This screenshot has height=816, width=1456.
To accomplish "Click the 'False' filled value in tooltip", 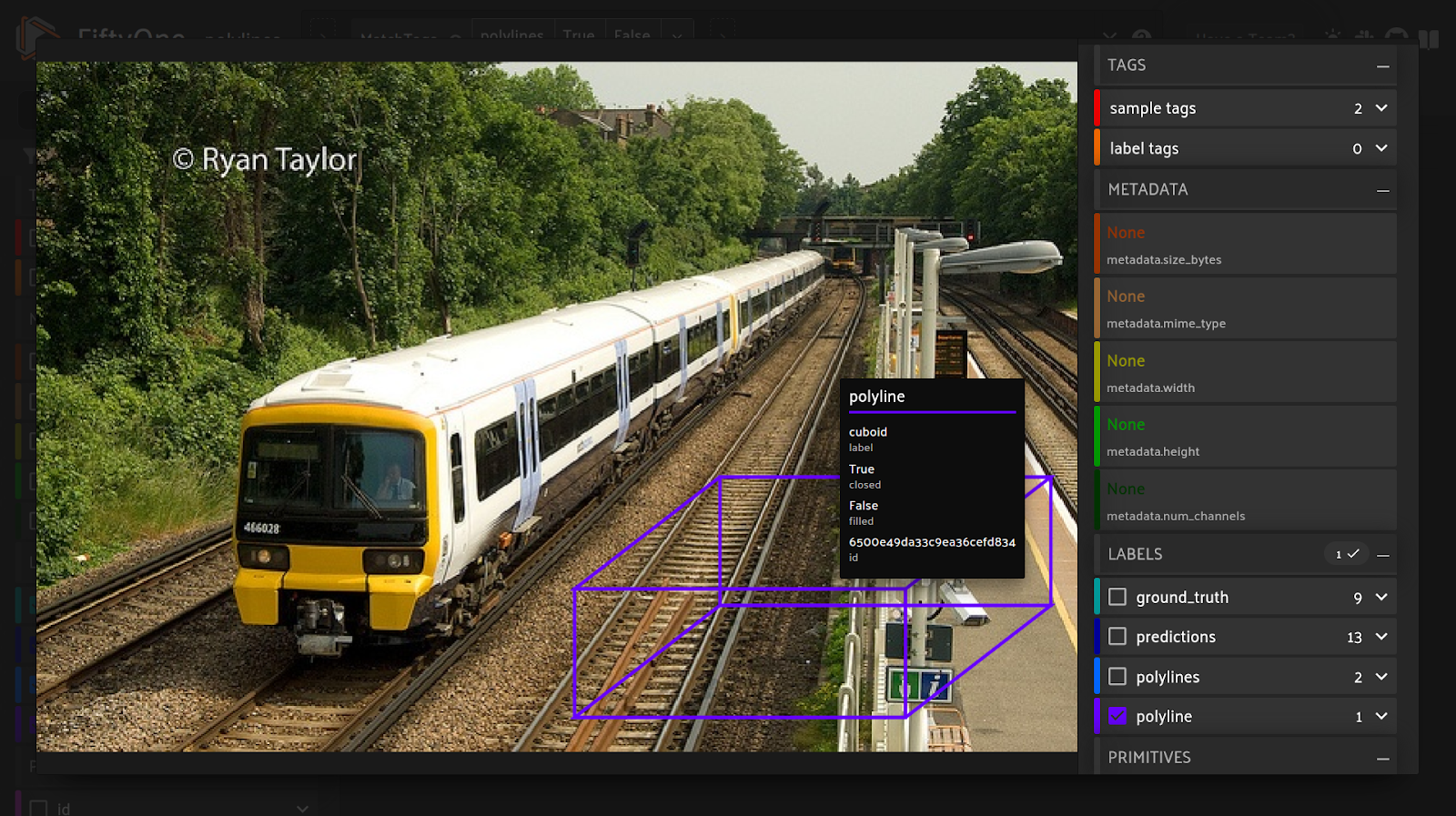I will (864, 506).
